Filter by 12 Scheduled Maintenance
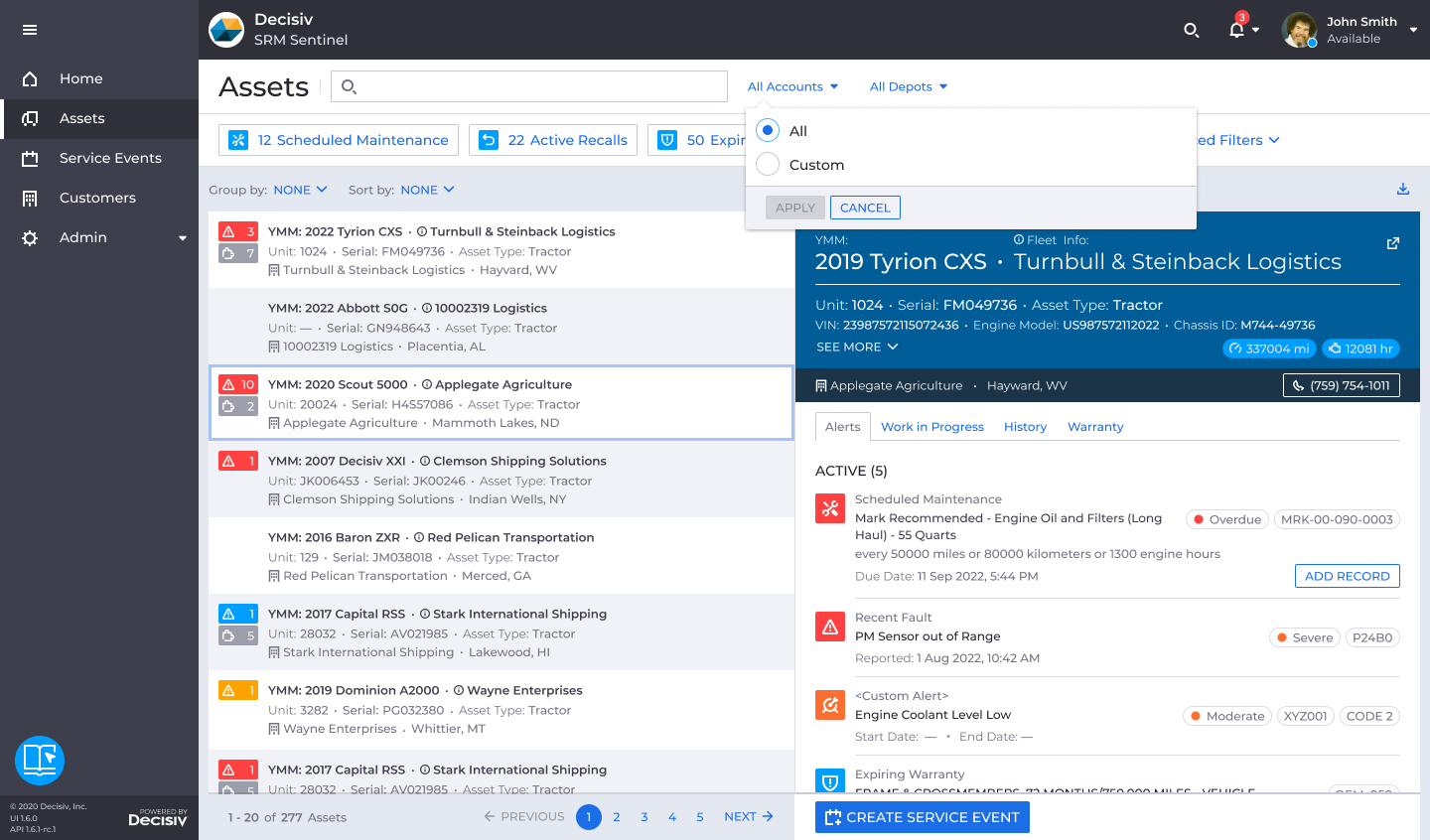This screenshot has height=840, width=1430. coord(339,140)
